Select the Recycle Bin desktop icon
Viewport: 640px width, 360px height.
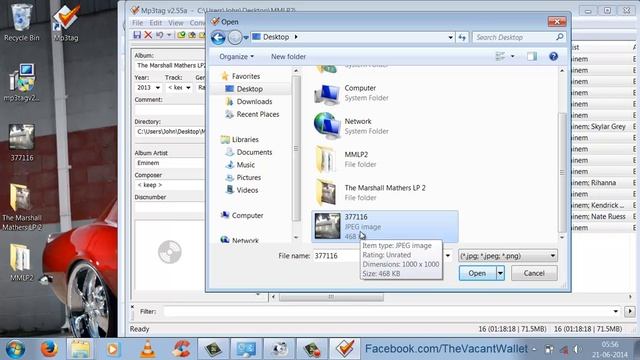point(22,22)
